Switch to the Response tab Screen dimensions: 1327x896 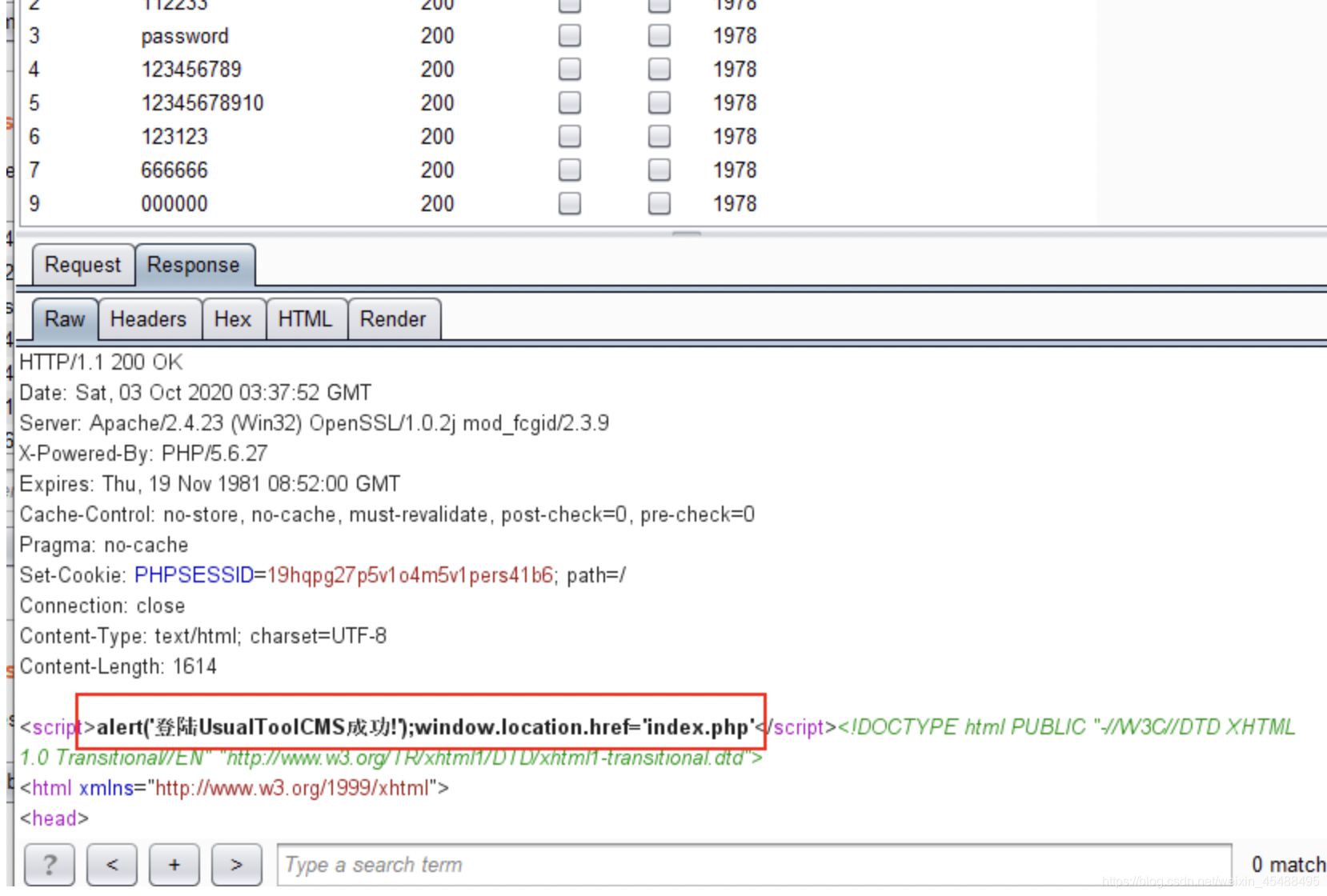(x=194, y=265)
